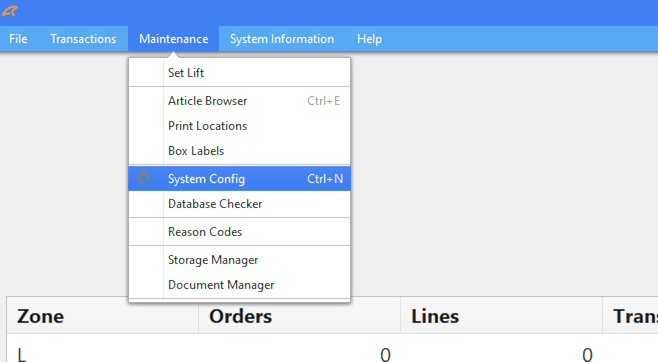Select Set Lift from the menu
This screenshot has width=658, height=362.
239,73
